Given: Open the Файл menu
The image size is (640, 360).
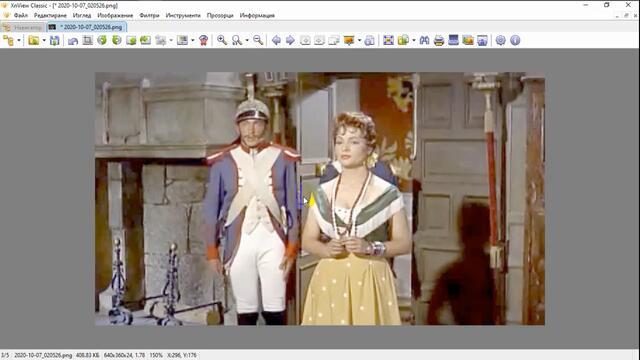Looking at the screenshot, I should tap(20, 16).
